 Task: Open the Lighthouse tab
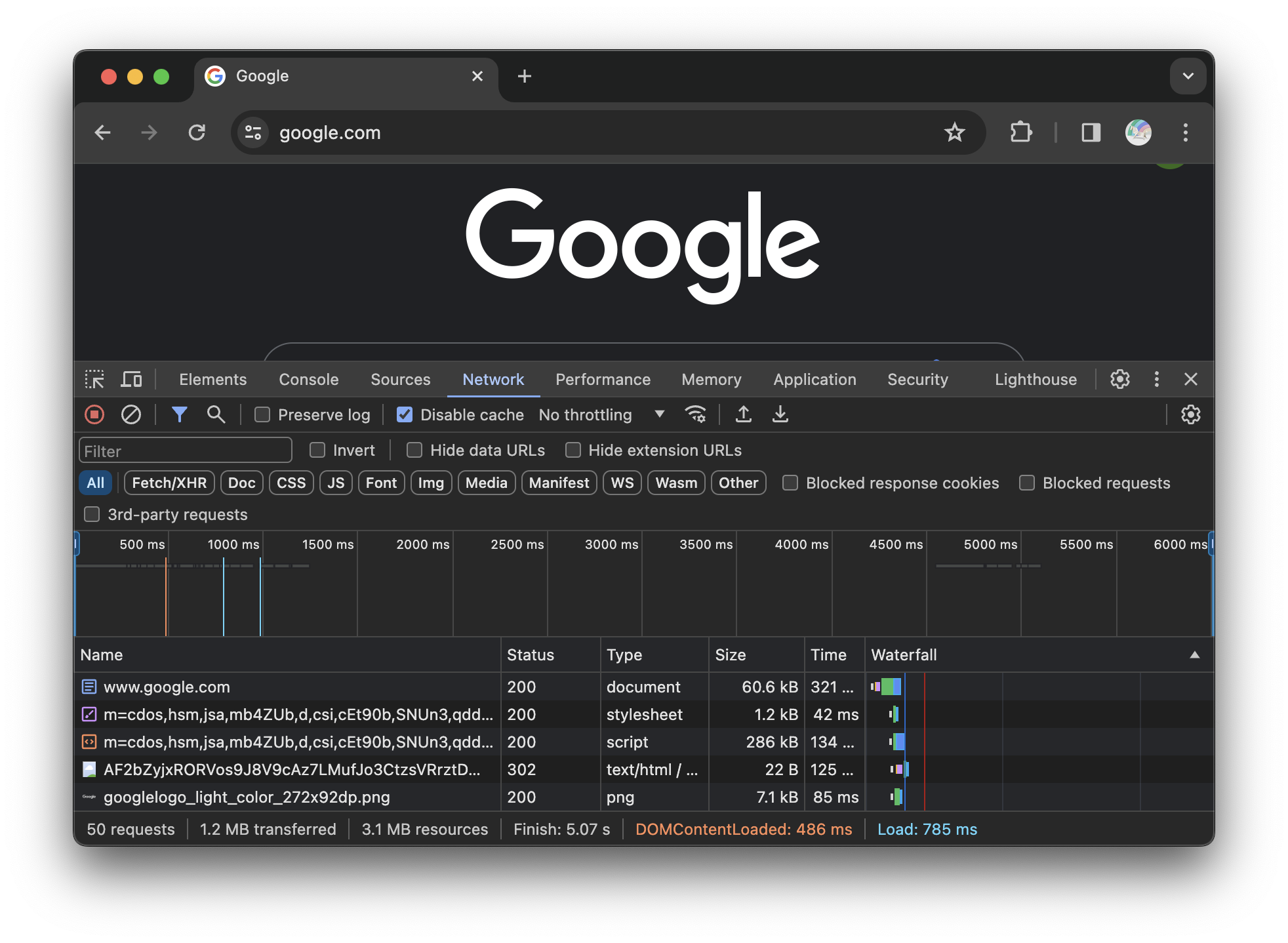click(x=1036, y=379)
